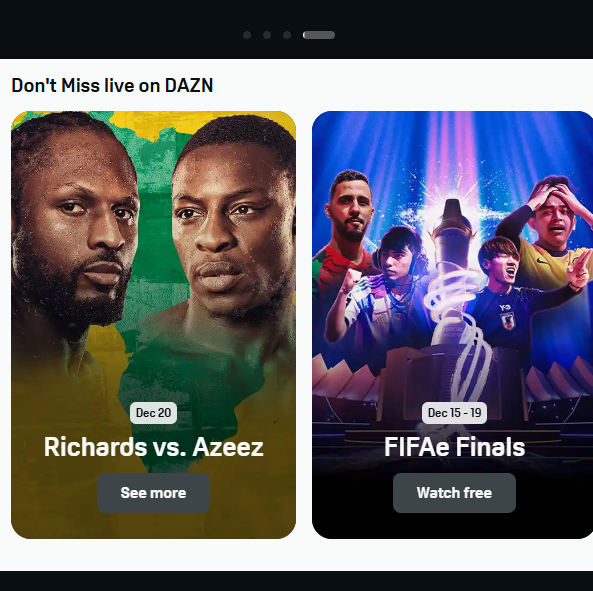Click the Japan flag crest on jersey

pos(506,321)
